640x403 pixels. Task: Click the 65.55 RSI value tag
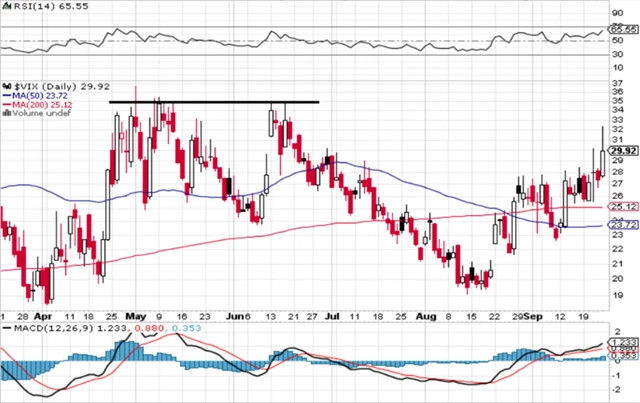(622, 31)
